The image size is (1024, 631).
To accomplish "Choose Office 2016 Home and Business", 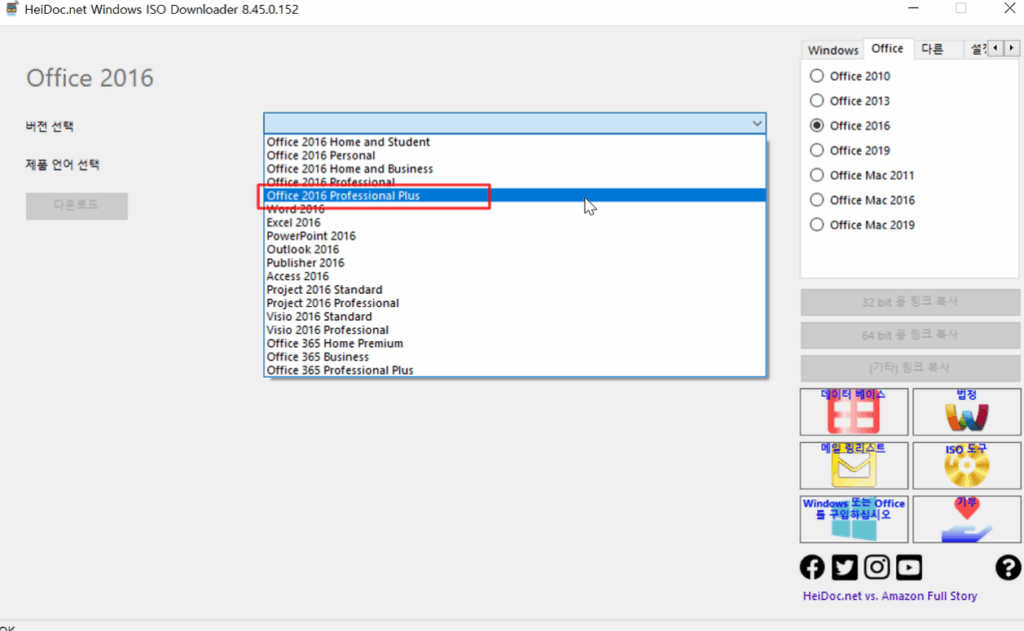I will pyautogui.click(x=515, y=169).
